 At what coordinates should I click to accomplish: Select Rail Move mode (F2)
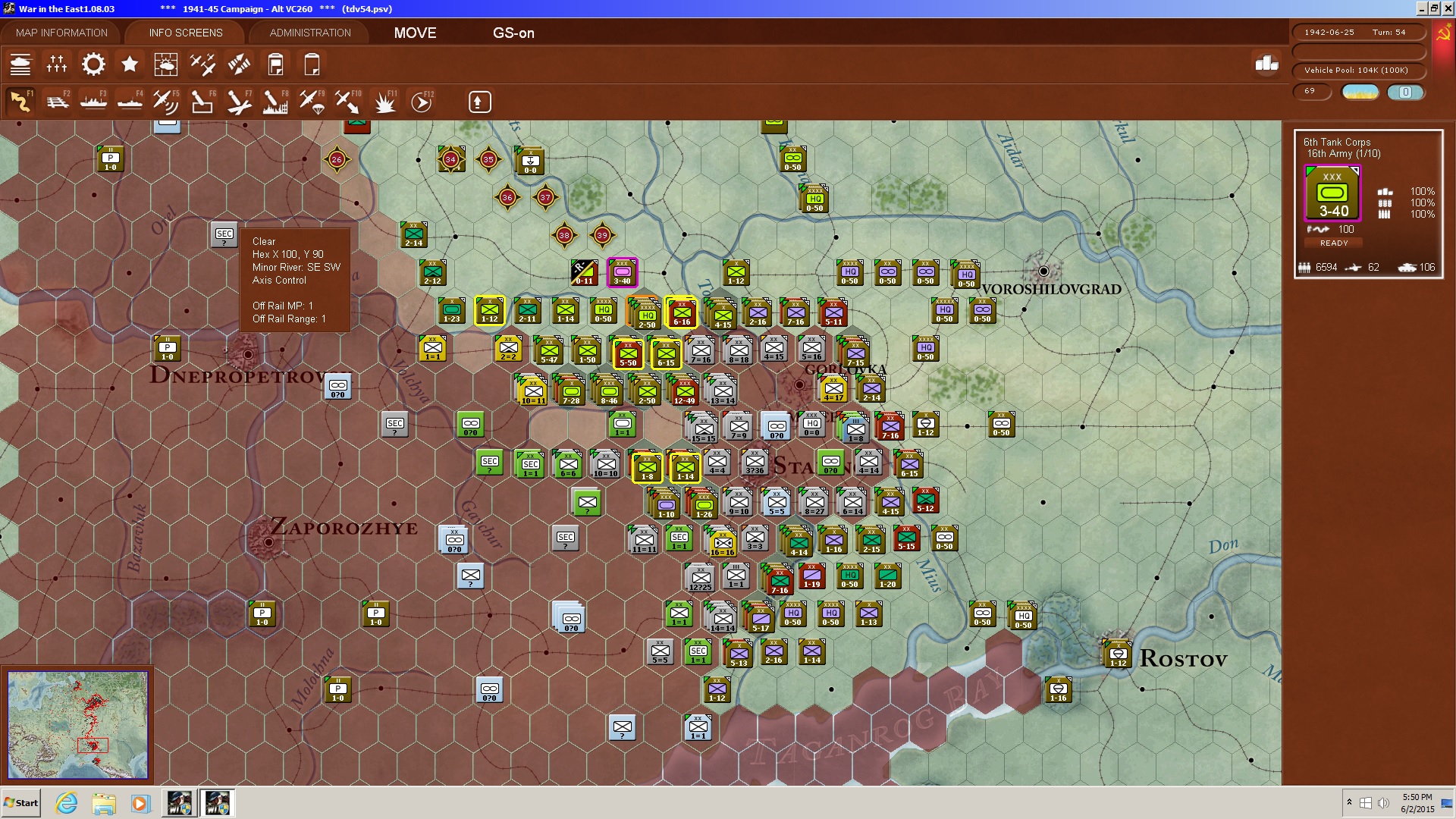coord(57,102)
